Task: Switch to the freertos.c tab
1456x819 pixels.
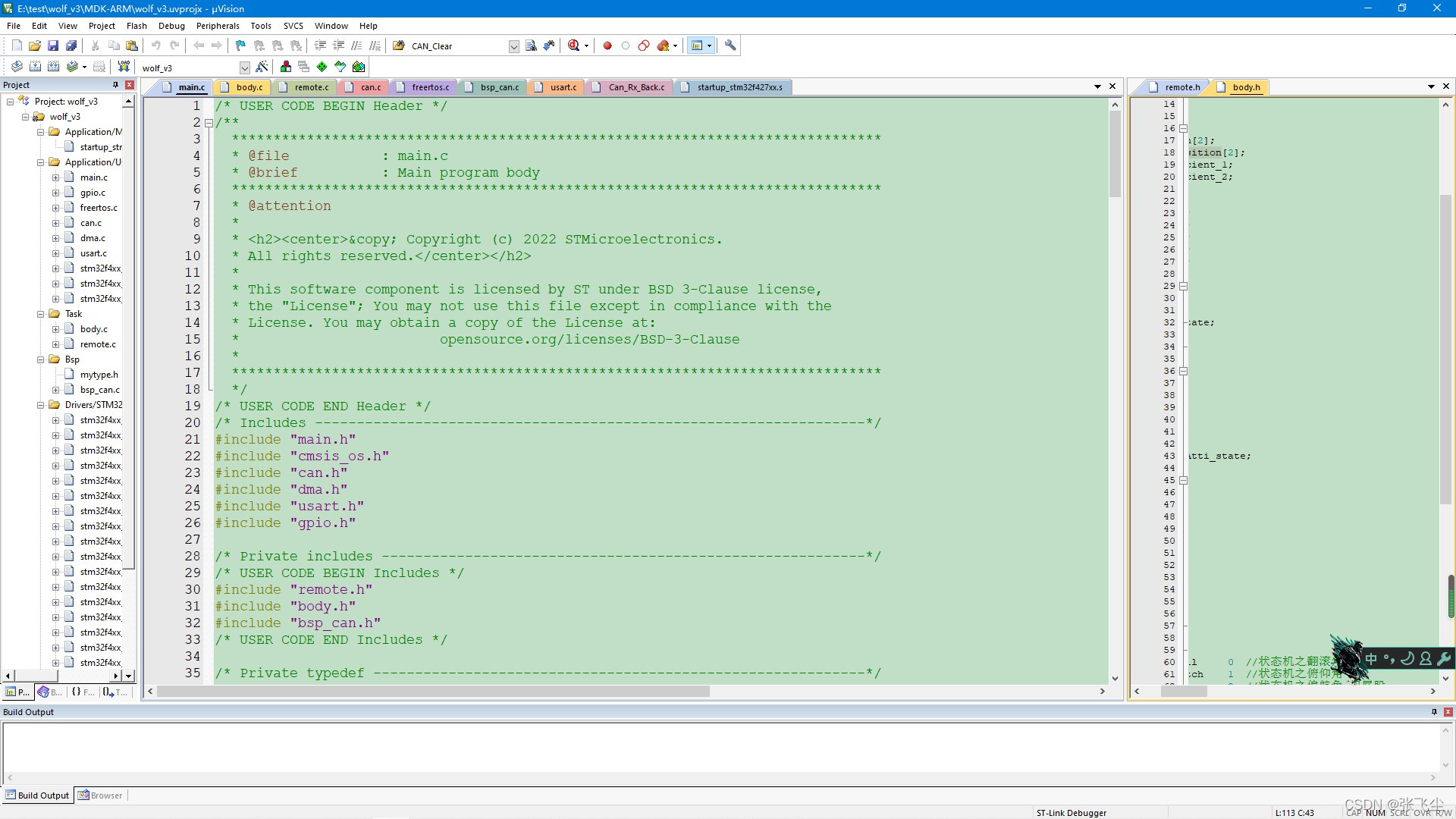Action: pyautogui.click(x=430, y=87)
